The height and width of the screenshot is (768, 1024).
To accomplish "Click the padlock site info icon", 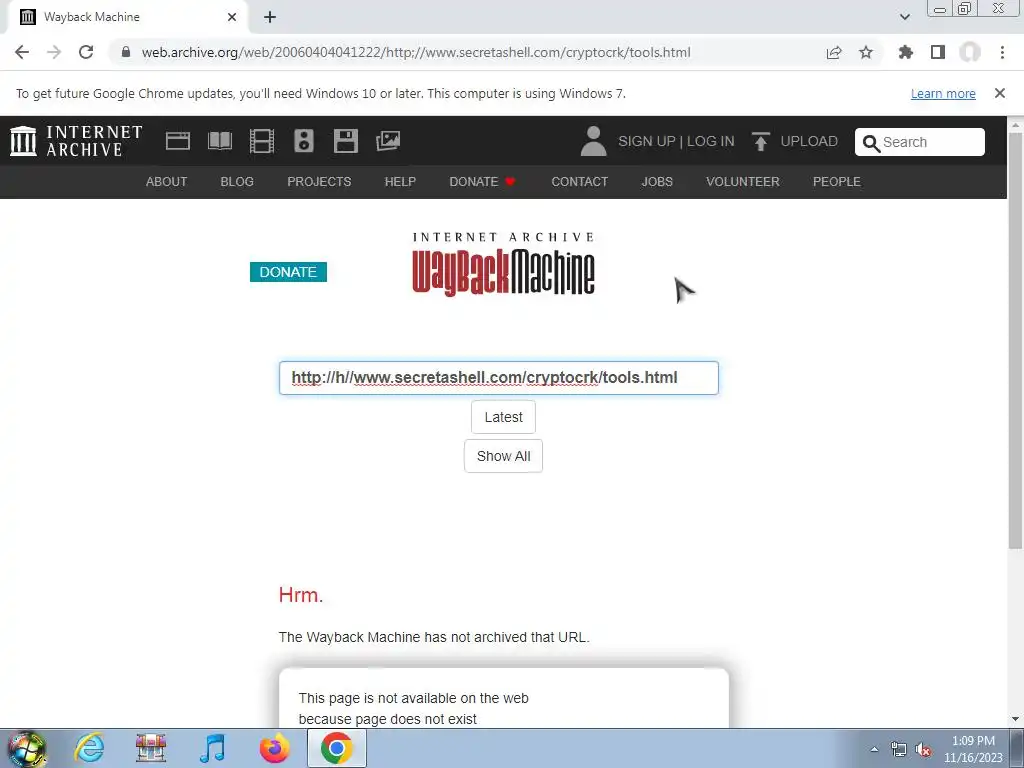I will pos(126,52).
